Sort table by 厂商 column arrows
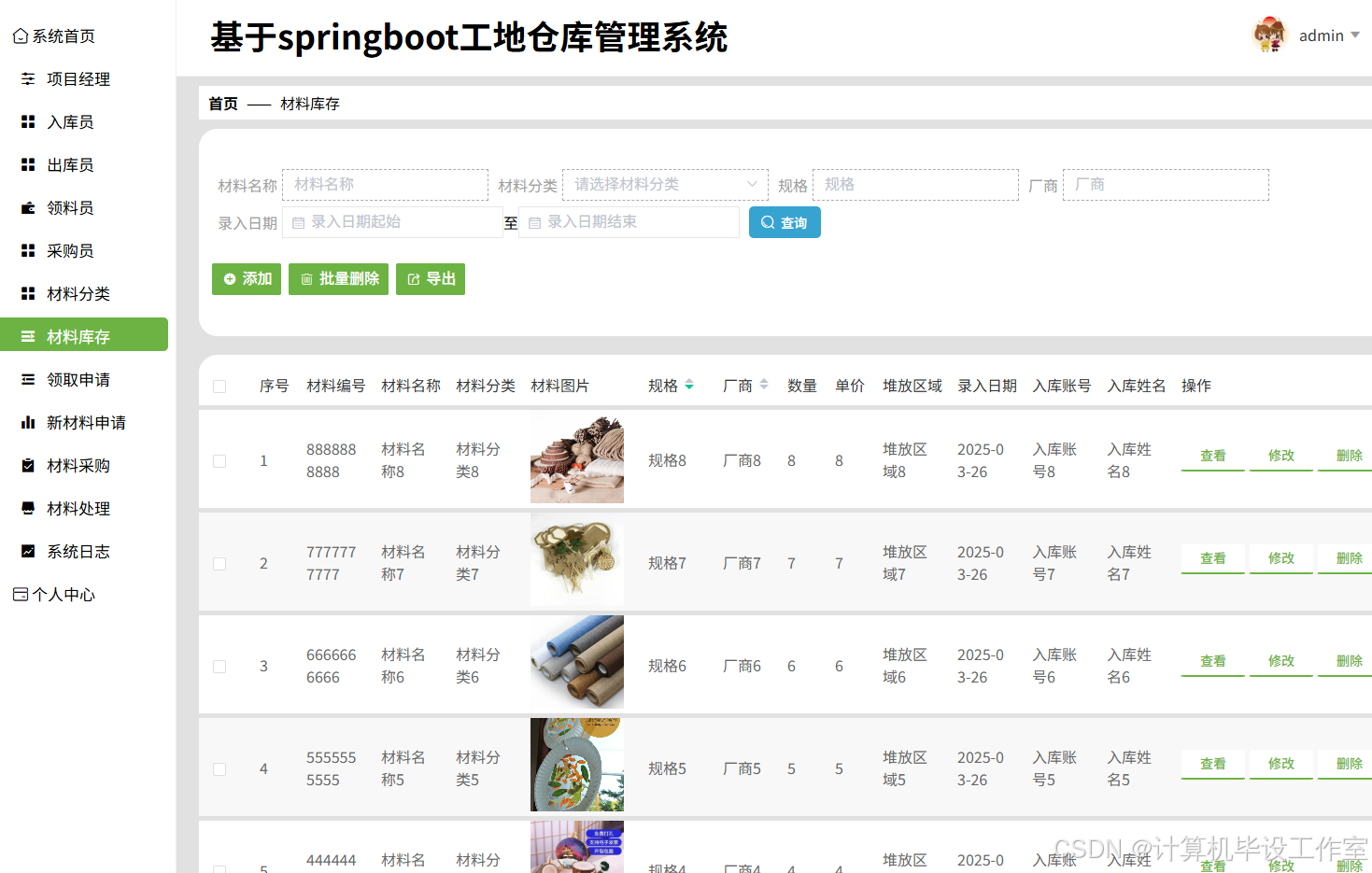Screen dimensions: 1372x873 [764, 385]
